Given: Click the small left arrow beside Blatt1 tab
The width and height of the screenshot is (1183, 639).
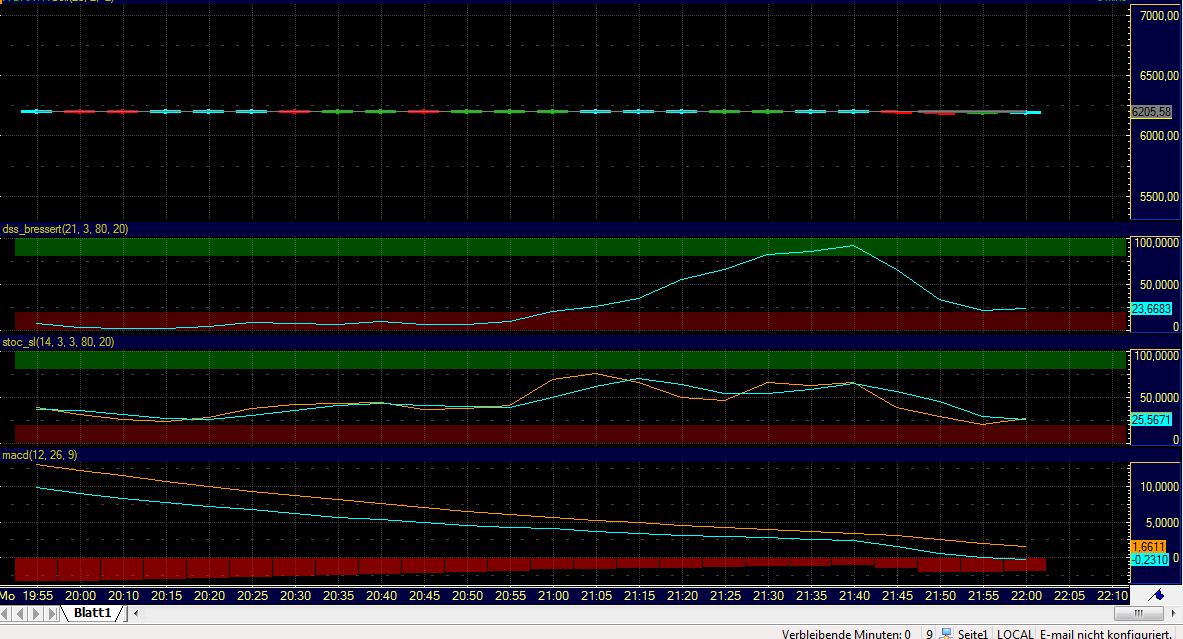Looking at the screenshot, I should (136, 613).
